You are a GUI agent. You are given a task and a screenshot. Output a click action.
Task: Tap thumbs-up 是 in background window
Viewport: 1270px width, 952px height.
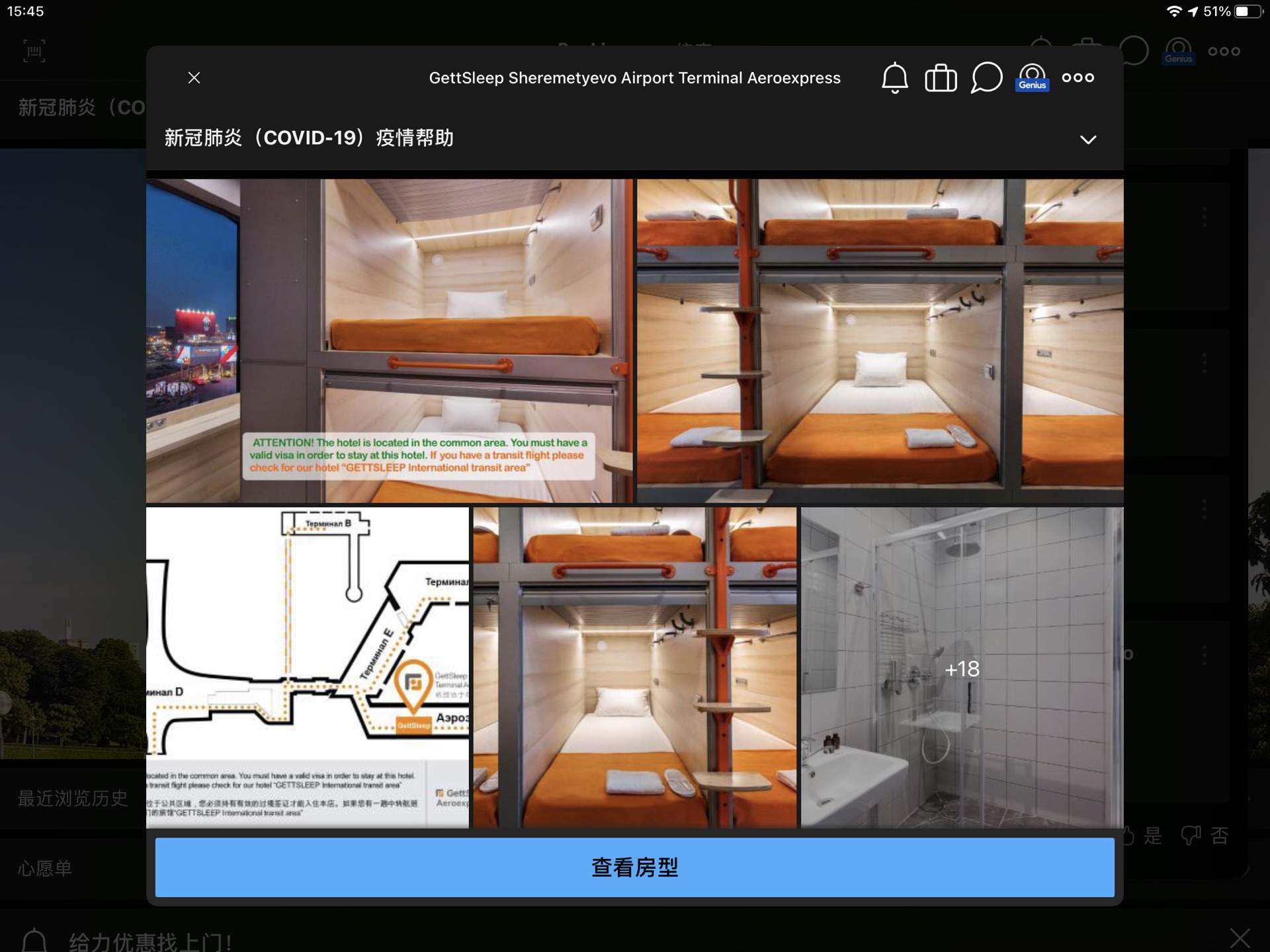1142,836
